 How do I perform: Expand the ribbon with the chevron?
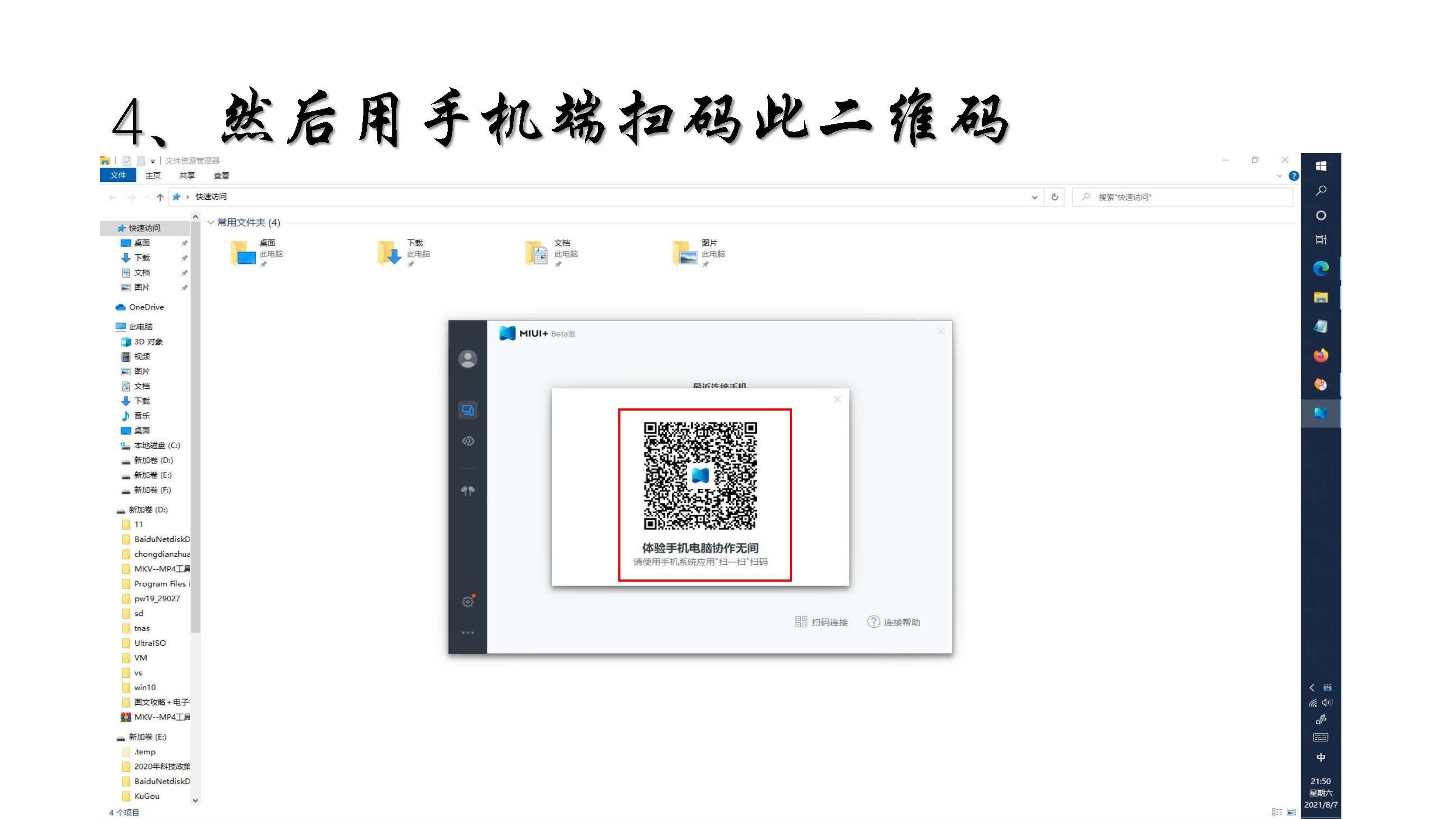point(1279,176)
